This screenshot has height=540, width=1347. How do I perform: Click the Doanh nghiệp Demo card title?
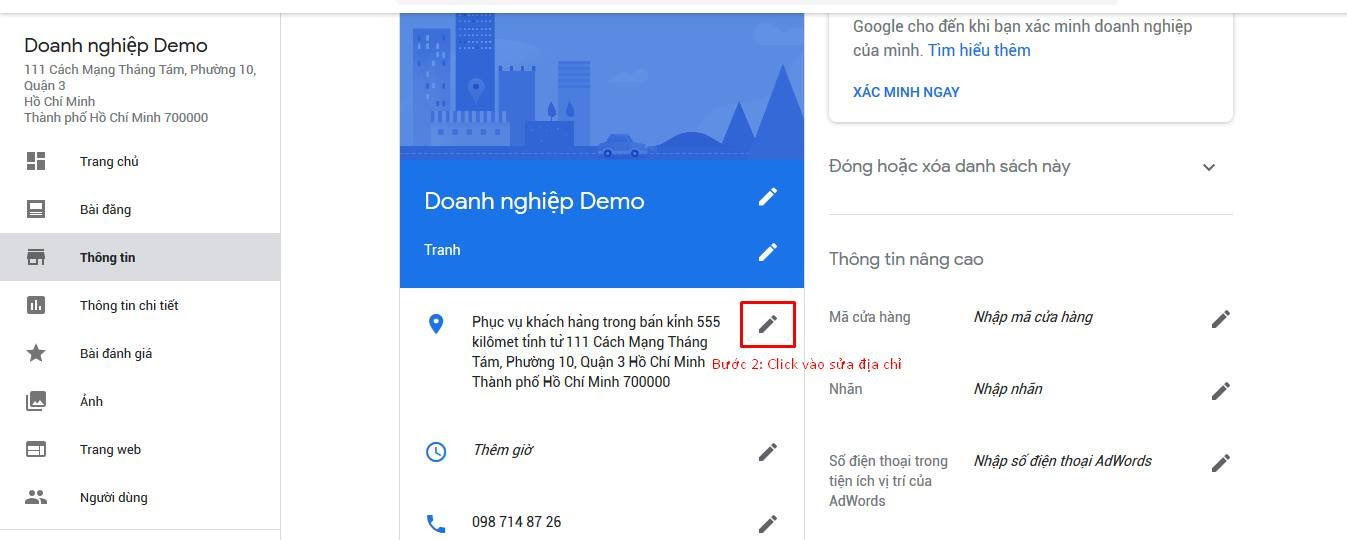(x=534, y=201)
